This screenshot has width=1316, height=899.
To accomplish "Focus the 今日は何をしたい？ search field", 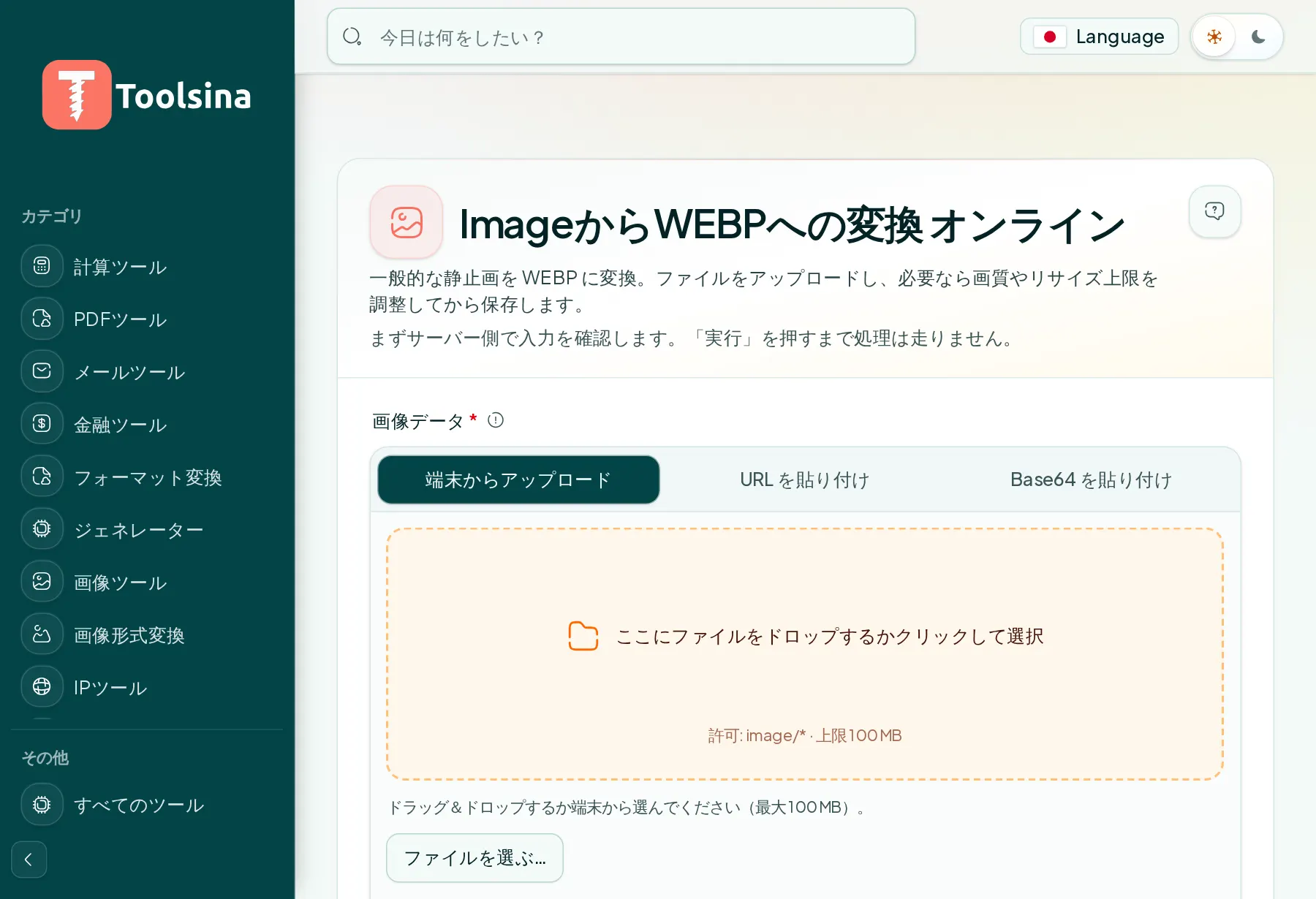I will 621,37.
